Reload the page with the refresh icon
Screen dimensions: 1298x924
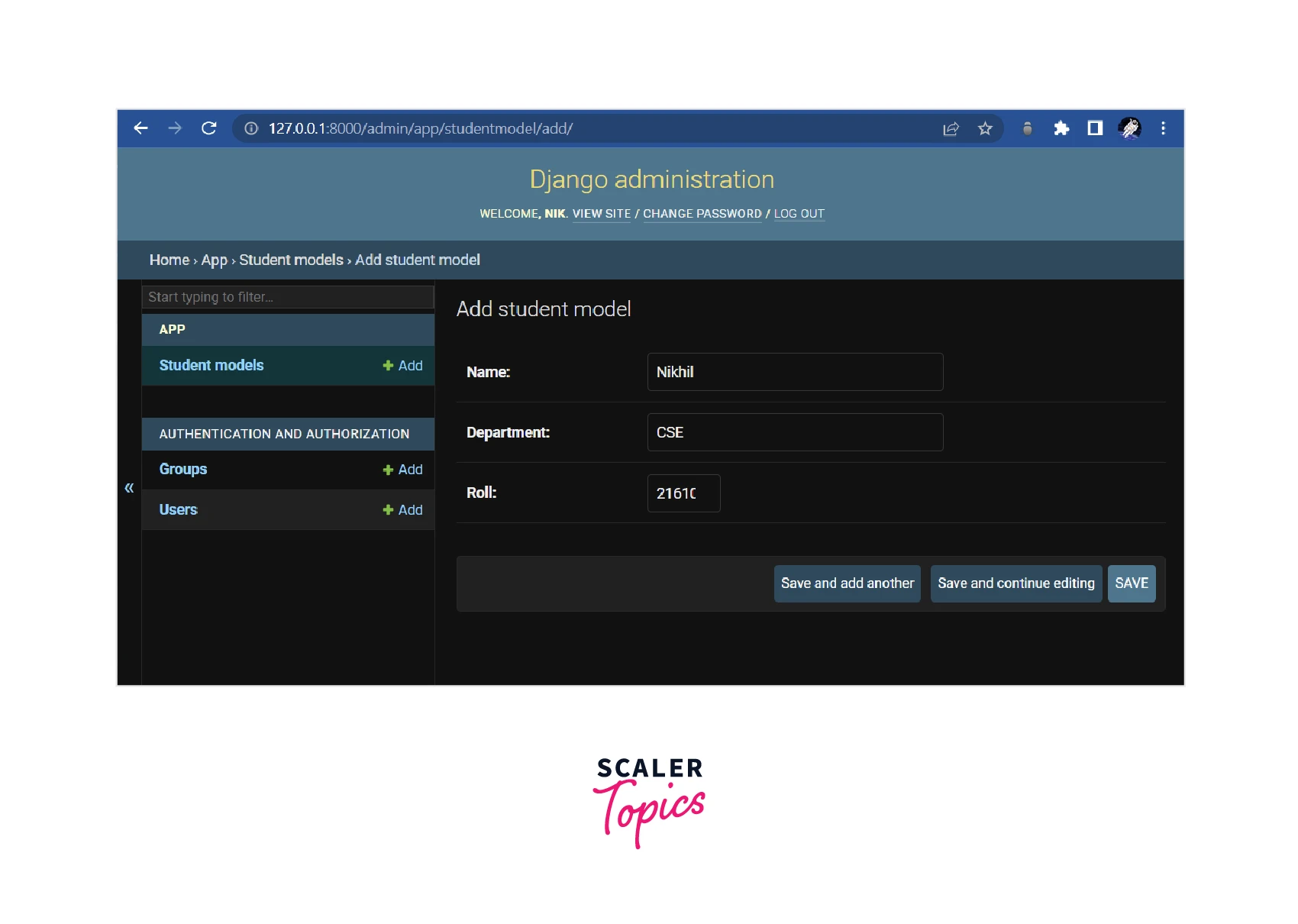pyautogui.click(x=208, y=128)
